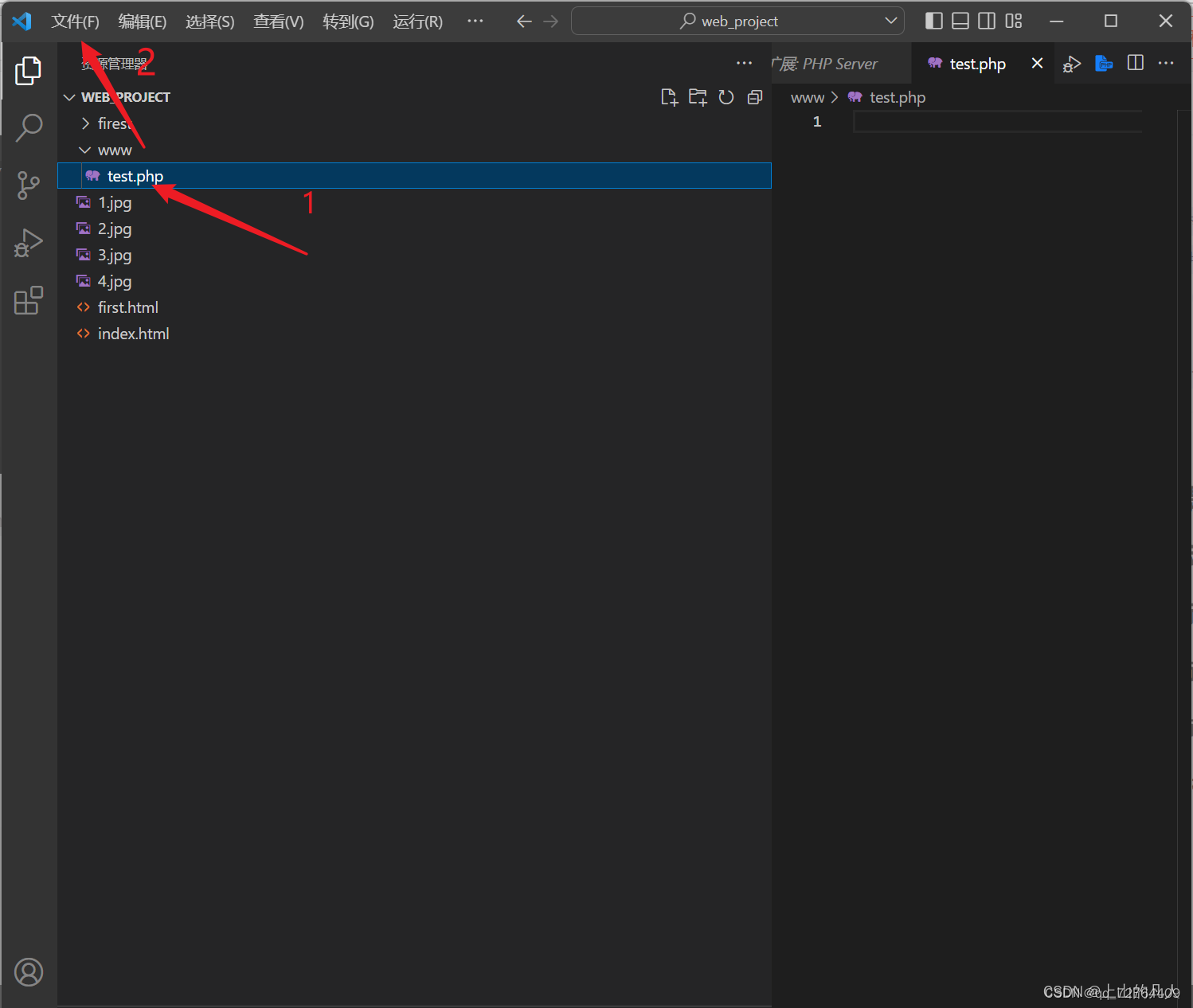The width and height of the screenshot is (1193, 1008).
Task: Close the test.php editor tab
Action: tap(1037, 63)
